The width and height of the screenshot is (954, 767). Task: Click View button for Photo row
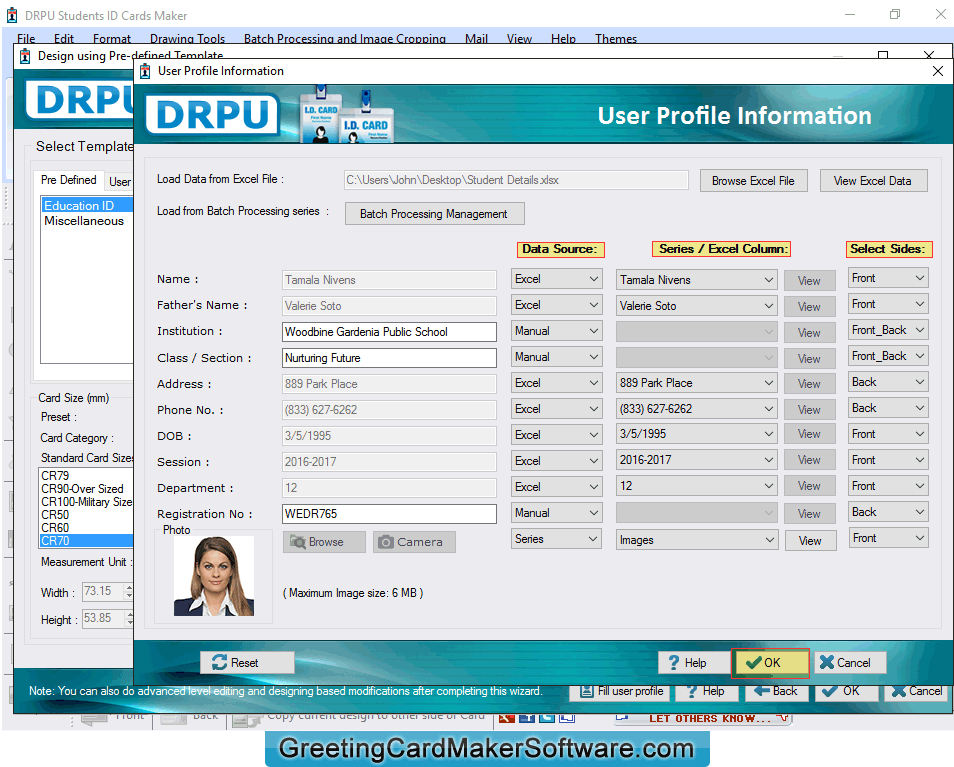pyautogui.click(x=810, y=541)
